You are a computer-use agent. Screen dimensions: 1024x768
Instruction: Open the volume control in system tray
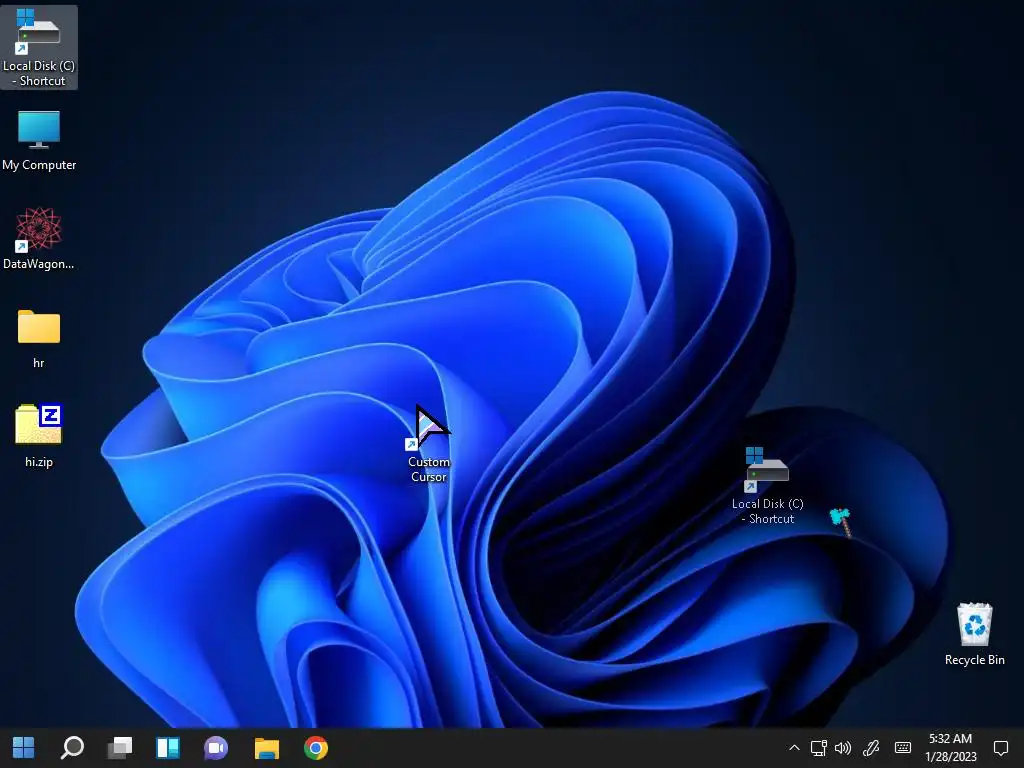coord(843,748)
